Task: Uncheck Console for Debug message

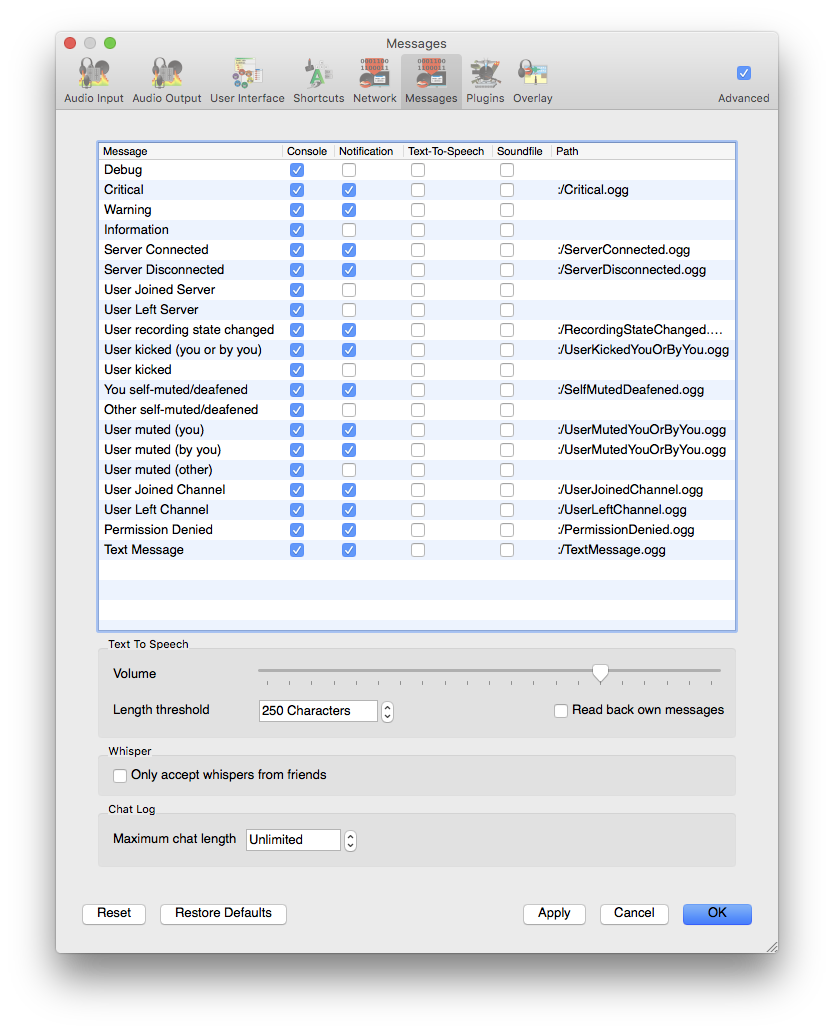Action: coord(297,170)
